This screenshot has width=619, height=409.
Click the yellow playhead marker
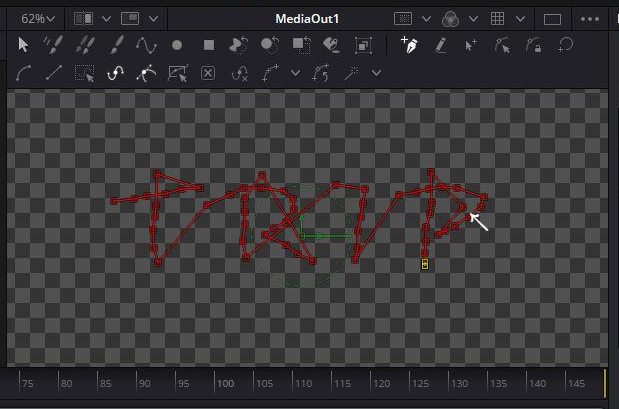tap(605, 383)
